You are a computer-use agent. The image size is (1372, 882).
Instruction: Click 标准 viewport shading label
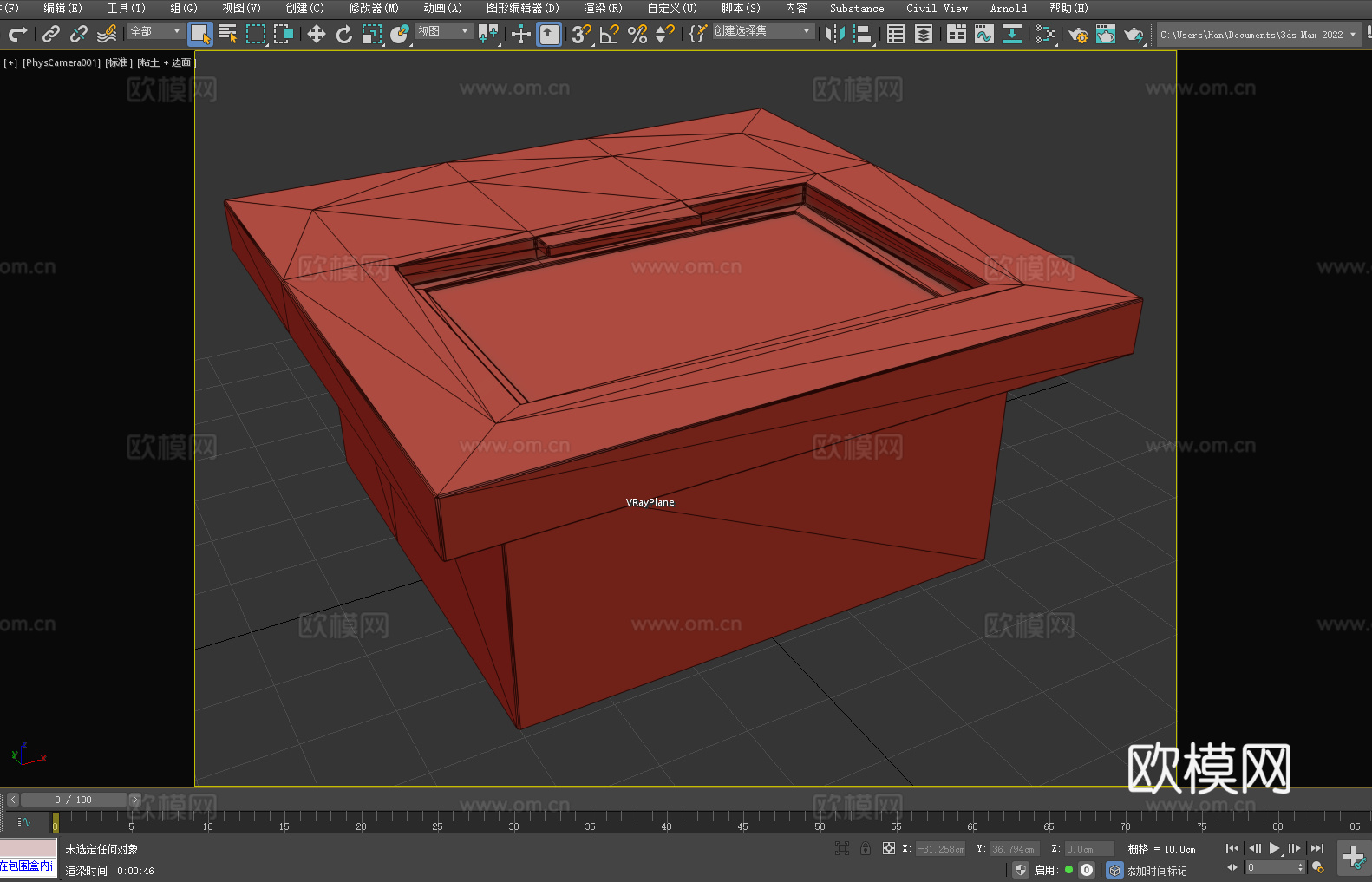point(118,62)
